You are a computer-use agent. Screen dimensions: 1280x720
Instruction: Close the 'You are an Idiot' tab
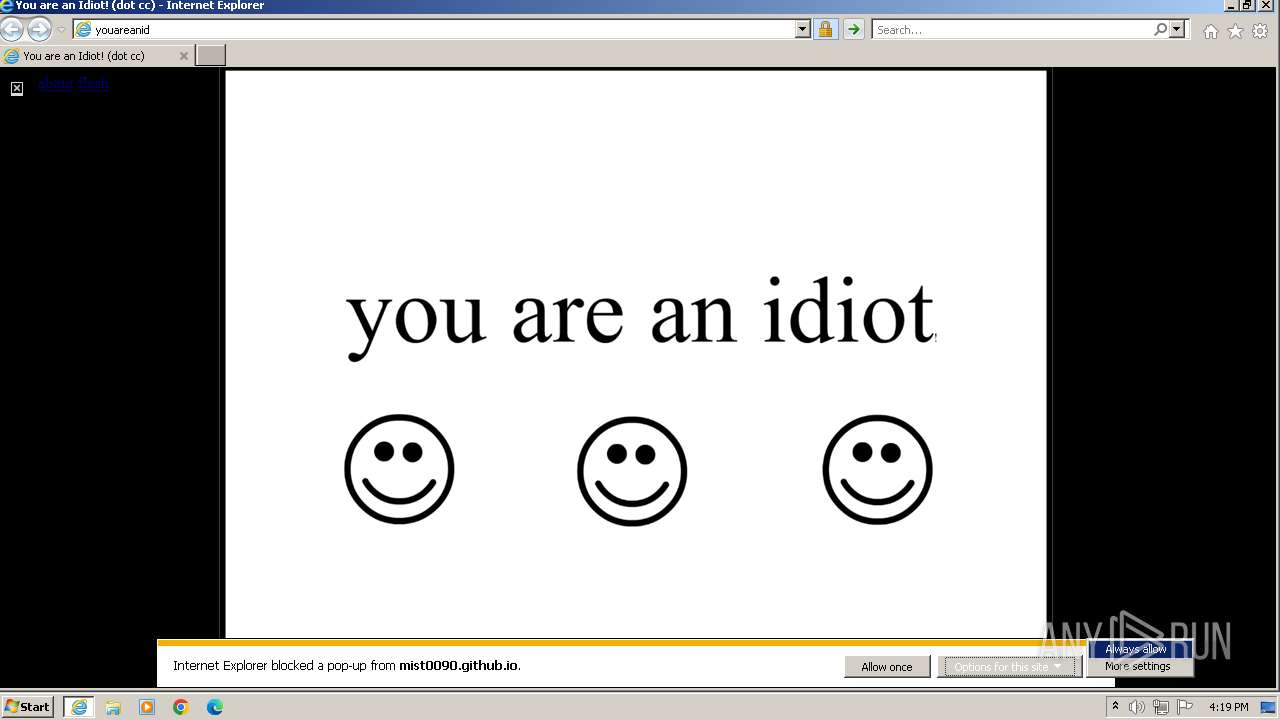point(183,56)
